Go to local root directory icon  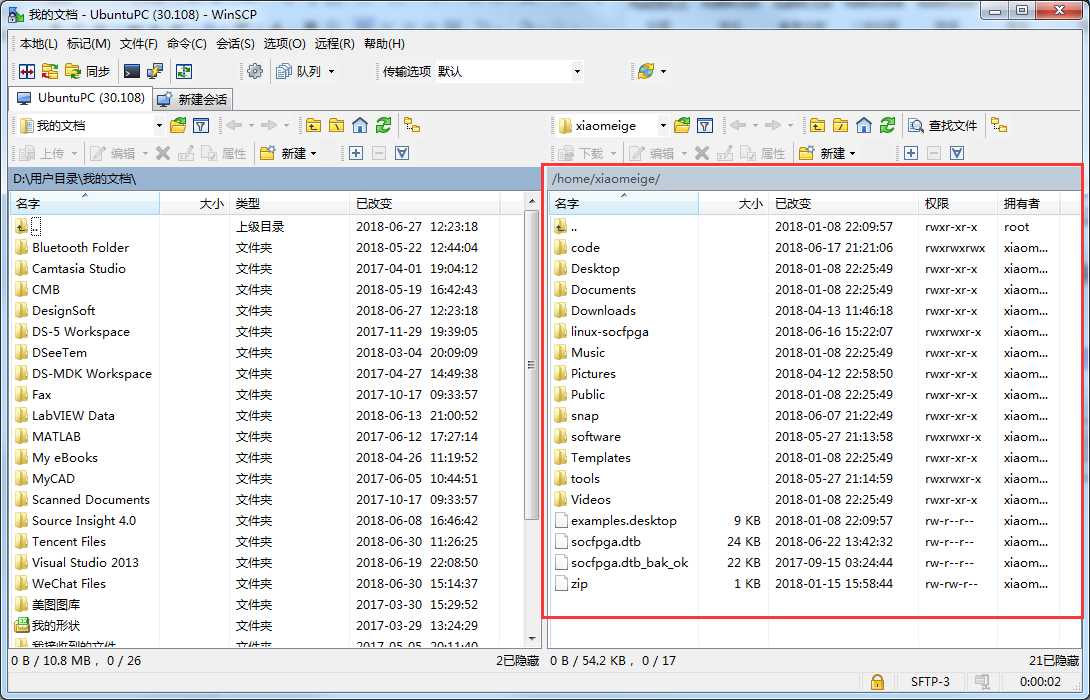pos(336,126)
